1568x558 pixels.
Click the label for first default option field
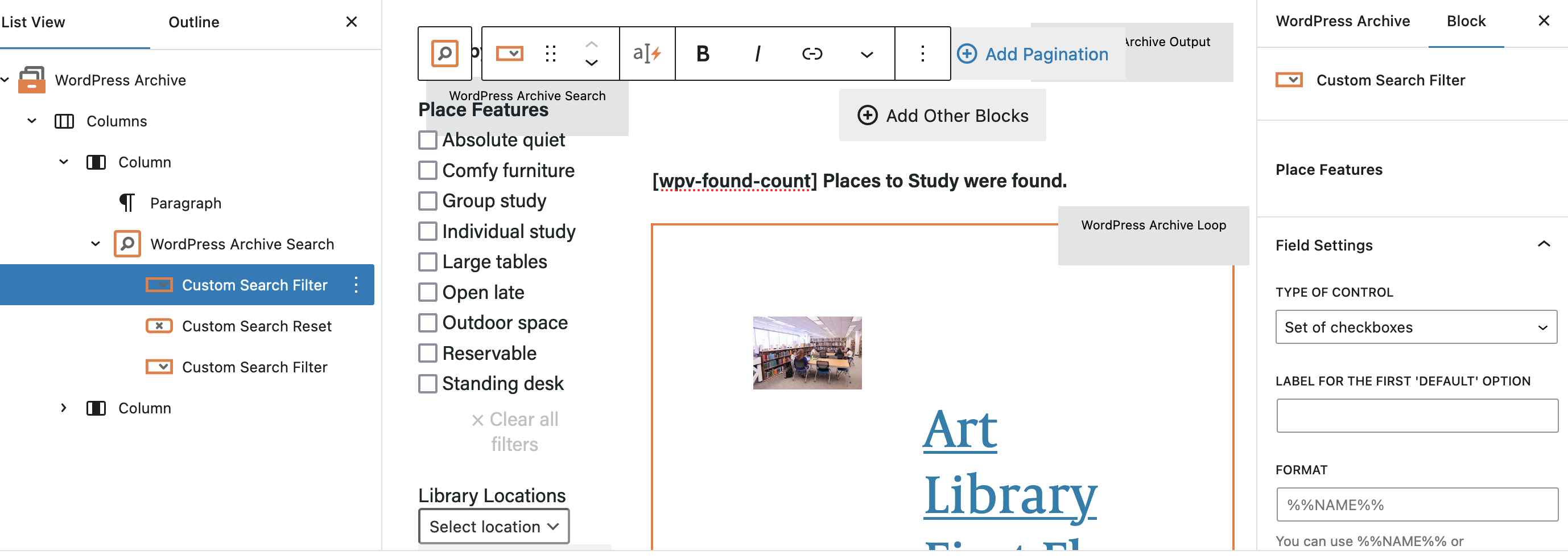click(x=1417, y=416)
